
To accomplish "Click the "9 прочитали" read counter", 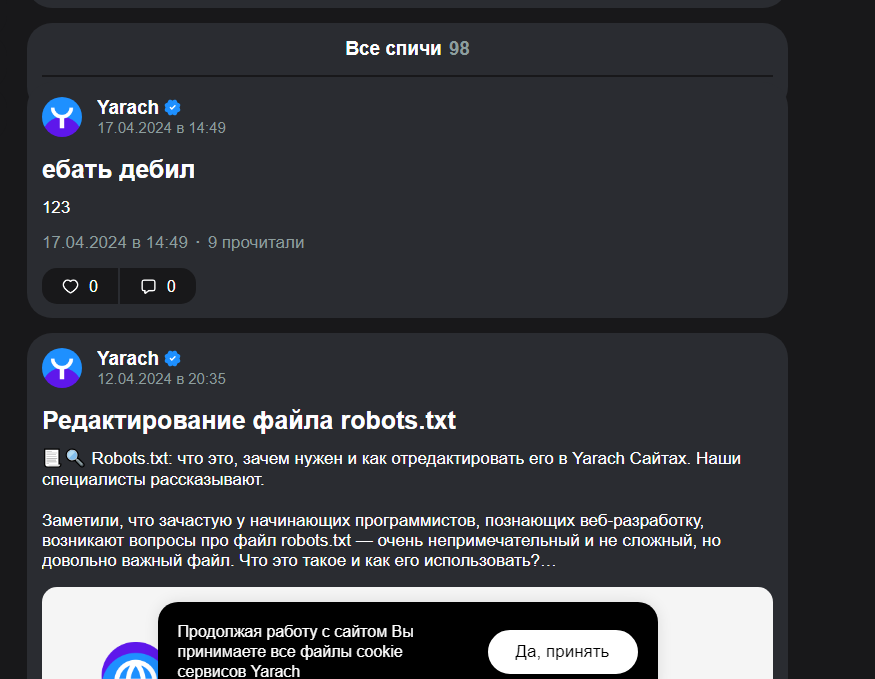I will tap(256, 243).
